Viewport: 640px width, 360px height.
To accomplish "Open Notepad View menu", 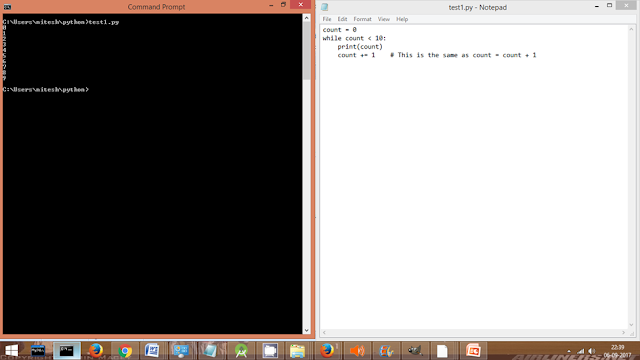I will [384, 19].
